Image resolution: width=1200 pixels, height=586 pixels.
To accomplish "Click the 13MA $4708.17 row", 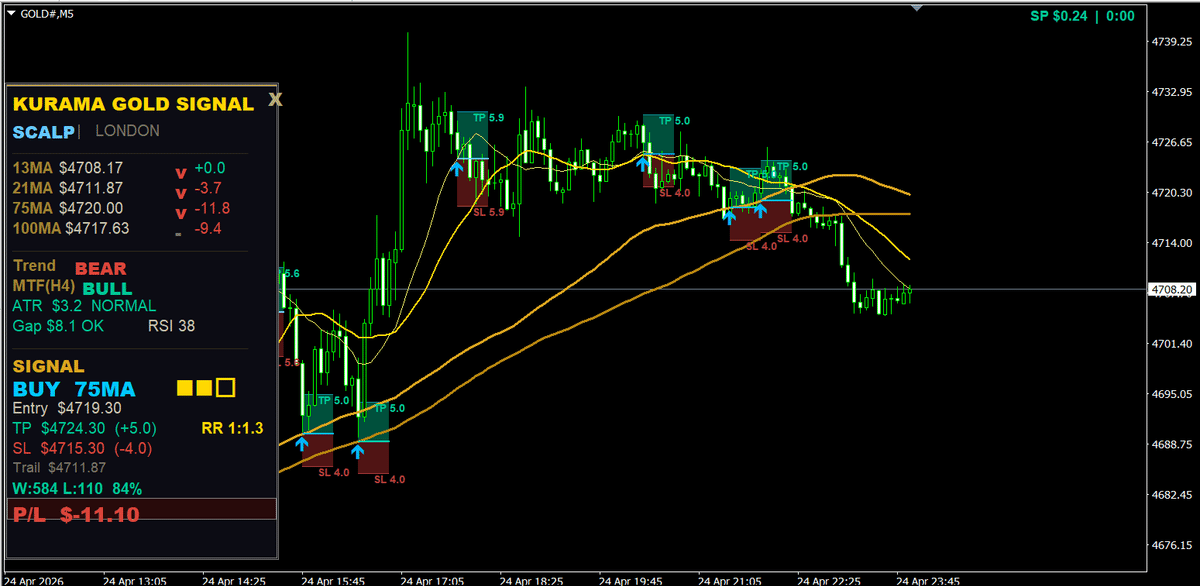I will [68, 168].
